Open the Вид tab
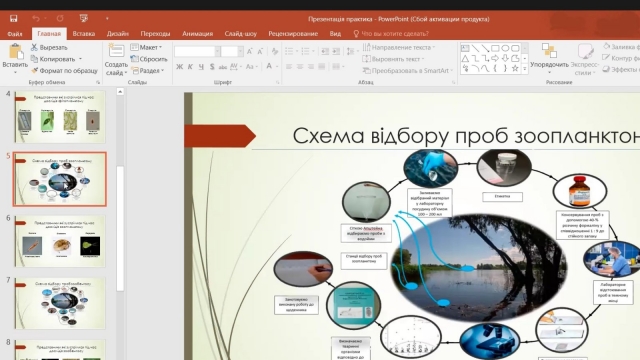The width and height of the screenshot is (640, 360). coord(335,34)
